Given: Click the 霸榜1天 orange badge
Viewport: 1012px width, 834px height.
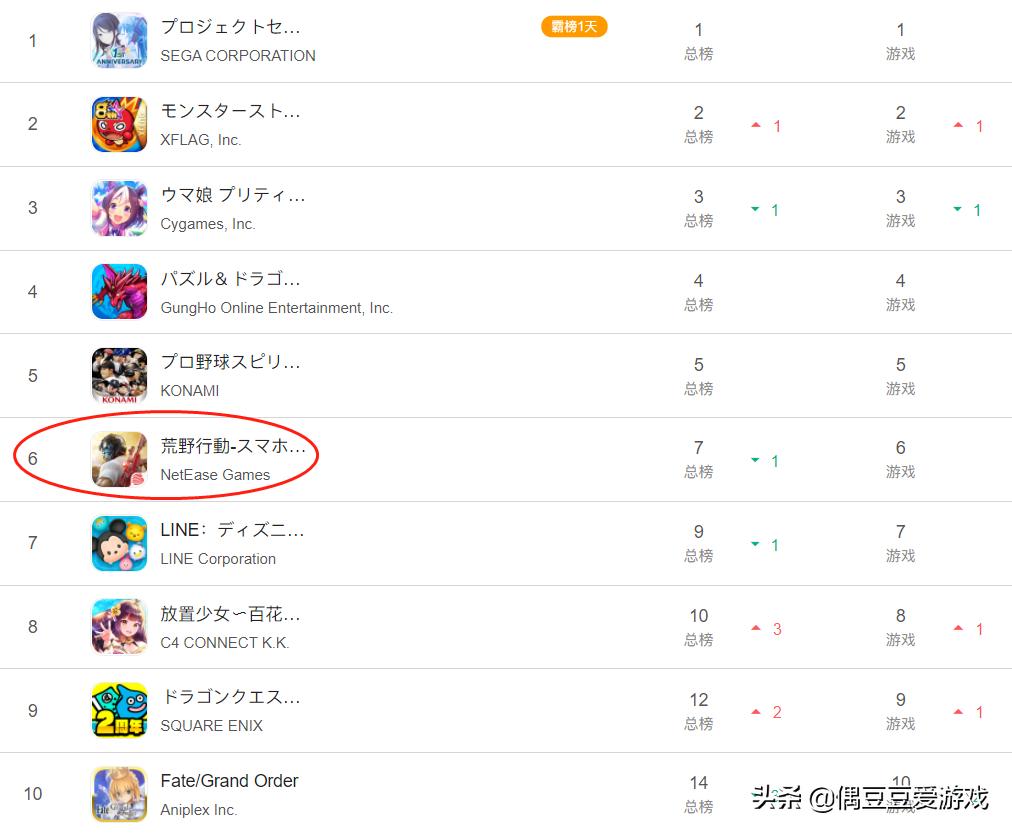Looking at the screenshot, I should (x=574, y=26).
